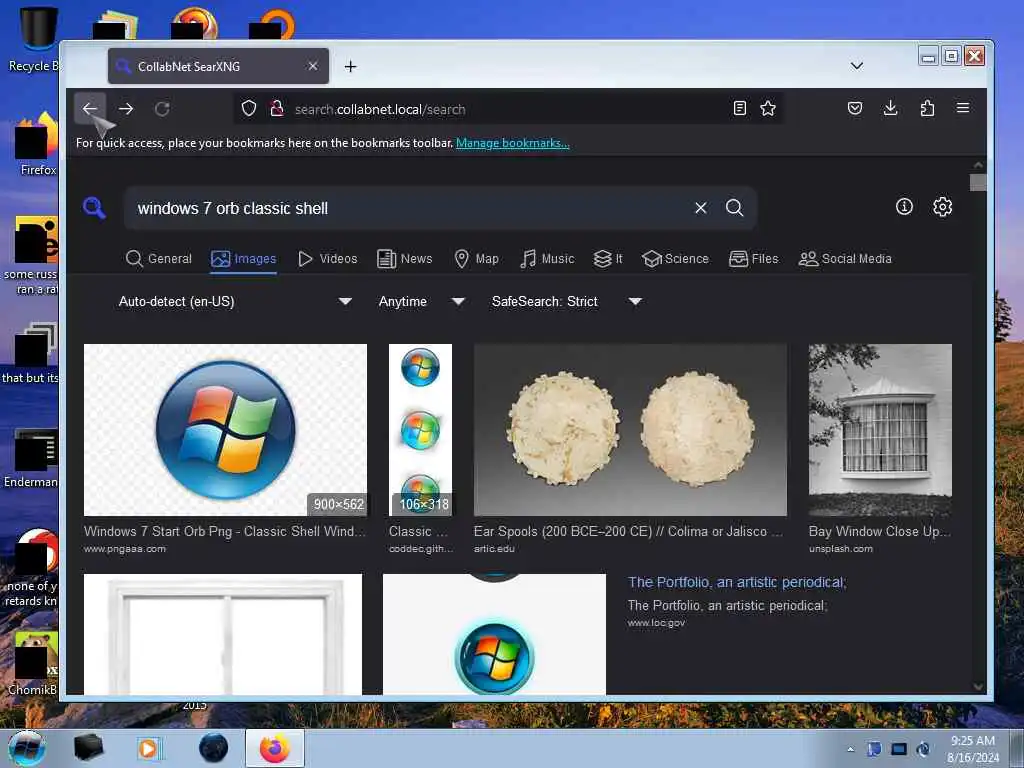Follow the Manage bookmarks link

[x=513, y=143]
